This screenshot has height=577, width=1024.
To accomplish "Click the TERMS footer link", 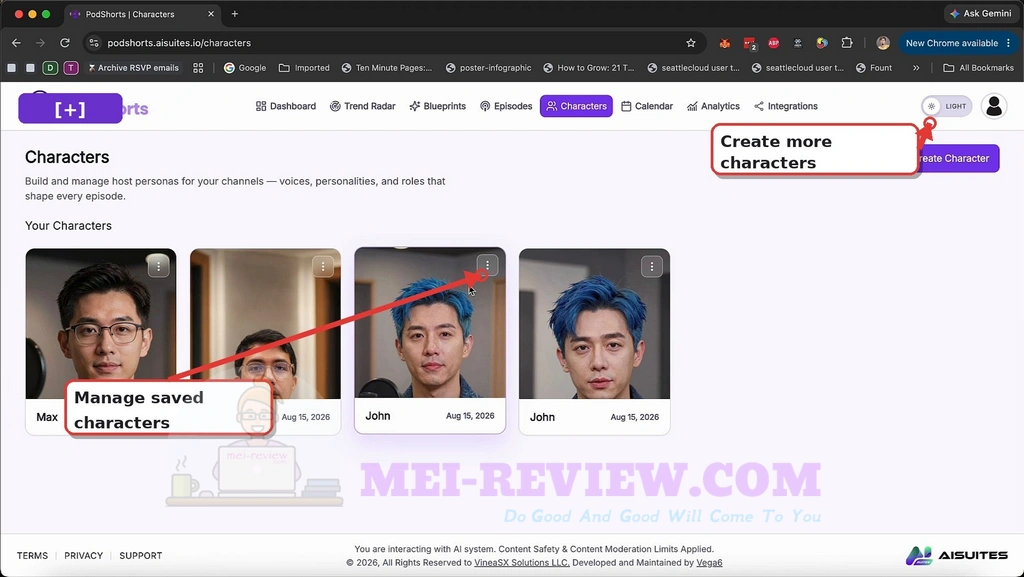I will 32,555.
